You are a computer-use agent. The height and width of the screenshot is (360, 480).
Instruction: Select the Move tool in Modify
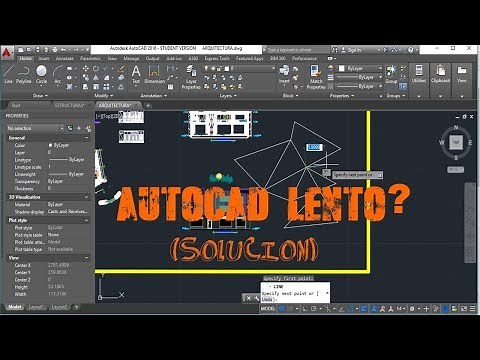[86, 69]
